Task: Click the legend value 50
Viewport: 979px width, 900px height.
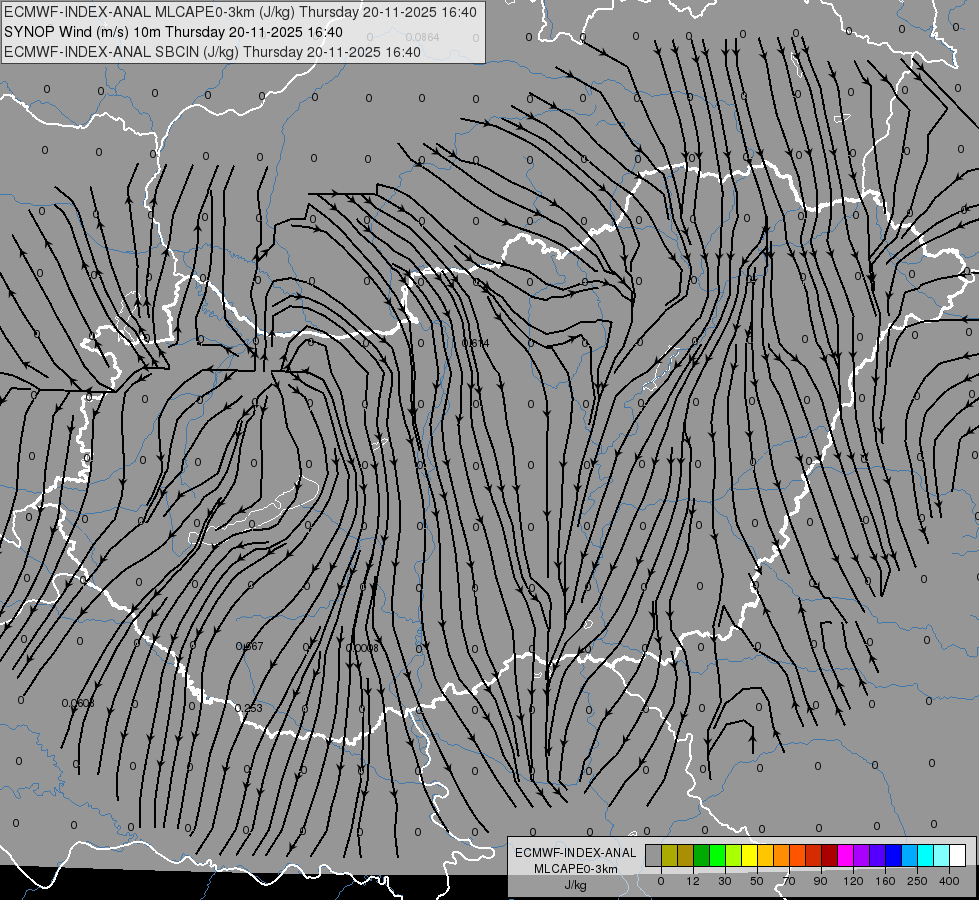Action: click(x=757, y=881)
